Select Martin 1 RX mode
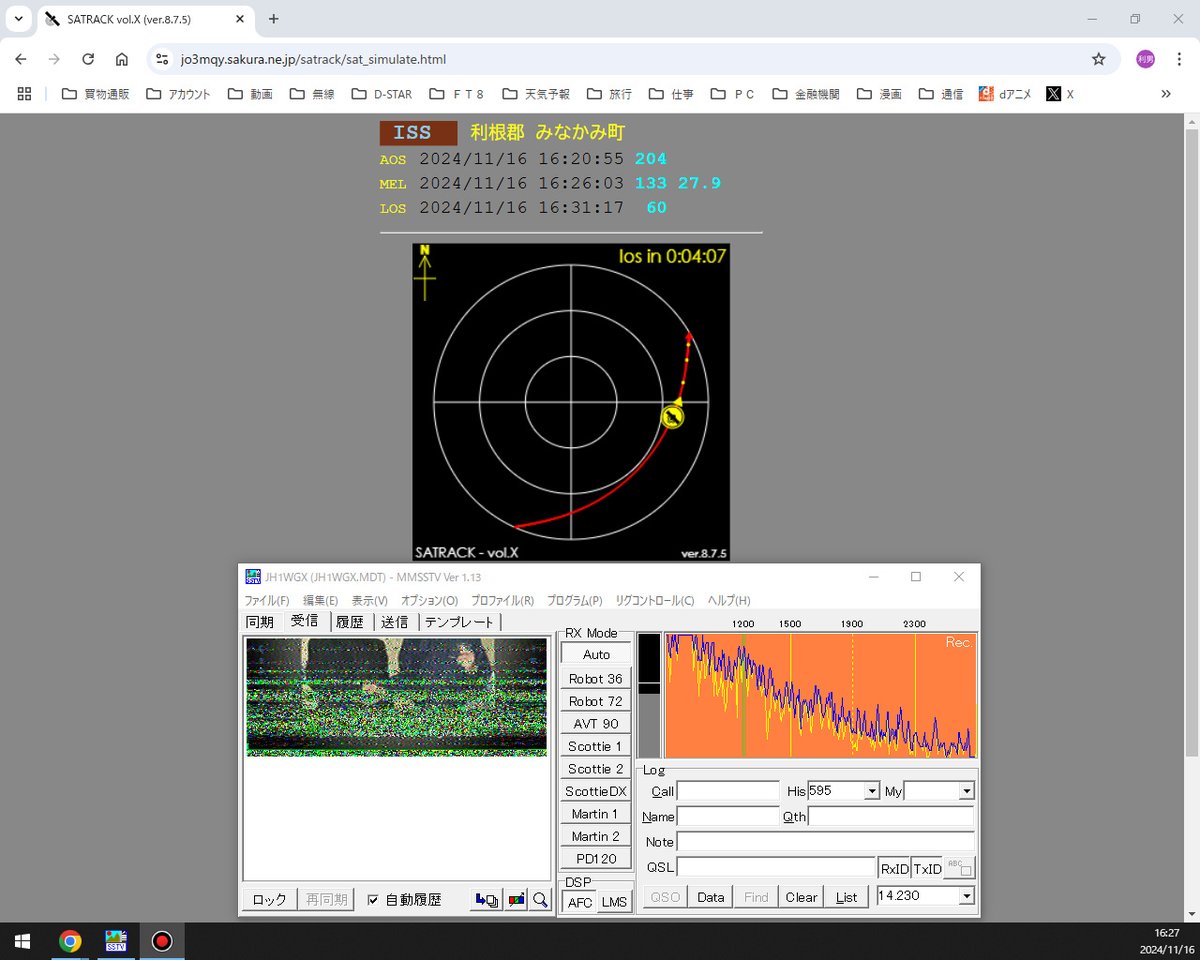Image resolution: width=1200 pixels, height=960 pixels. pyautogui.click(x=596, y=814)
